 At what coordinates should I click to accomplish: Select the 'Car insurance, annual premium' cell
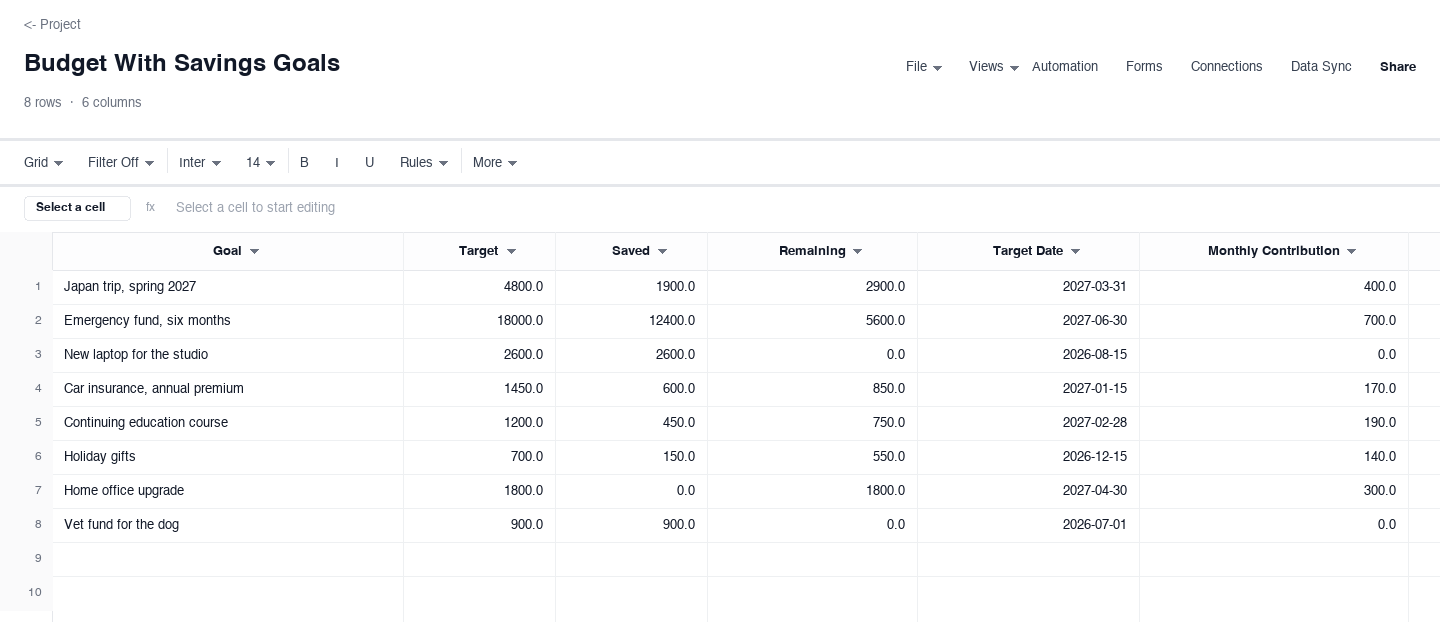click(228, 389)
